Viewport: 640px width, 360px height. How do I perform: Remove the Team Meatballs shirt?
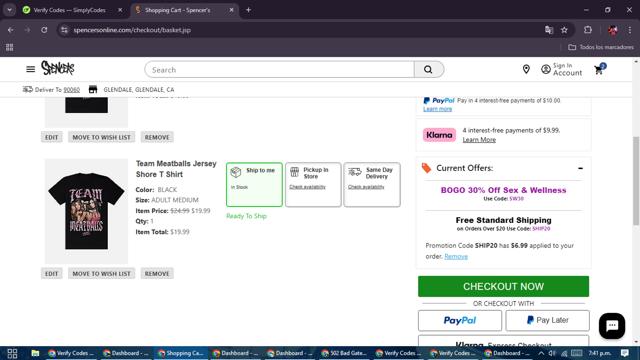(x=157, y=273)
